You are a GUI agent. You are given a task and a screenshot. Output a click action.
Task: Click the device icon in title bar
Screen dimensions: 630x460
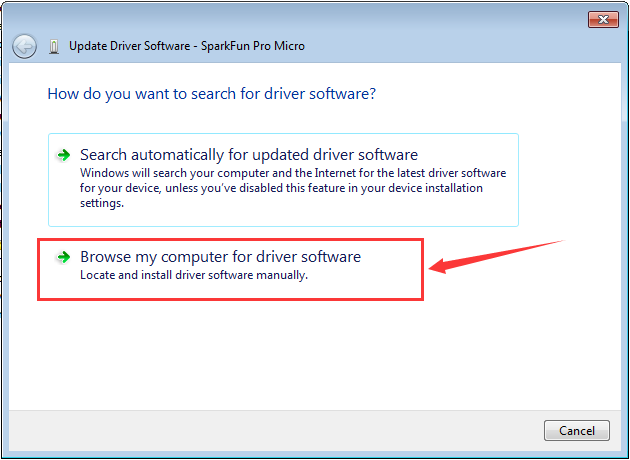[x=54, y=47]
